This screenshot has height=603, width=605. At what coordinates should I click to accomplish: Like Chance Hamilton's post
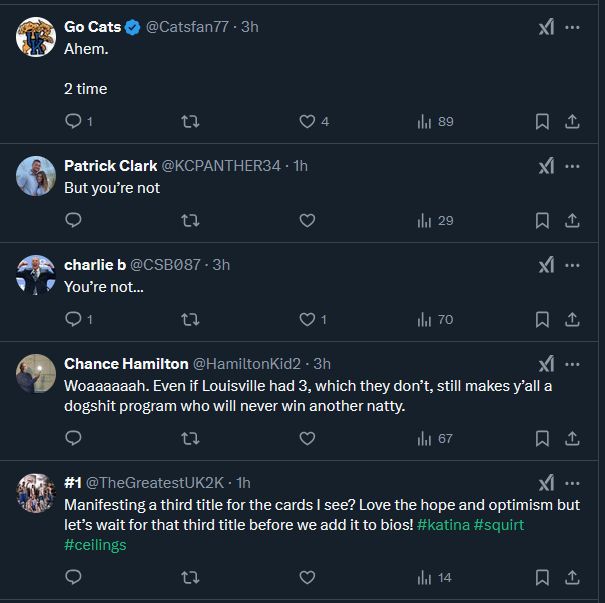coord(308,438)
